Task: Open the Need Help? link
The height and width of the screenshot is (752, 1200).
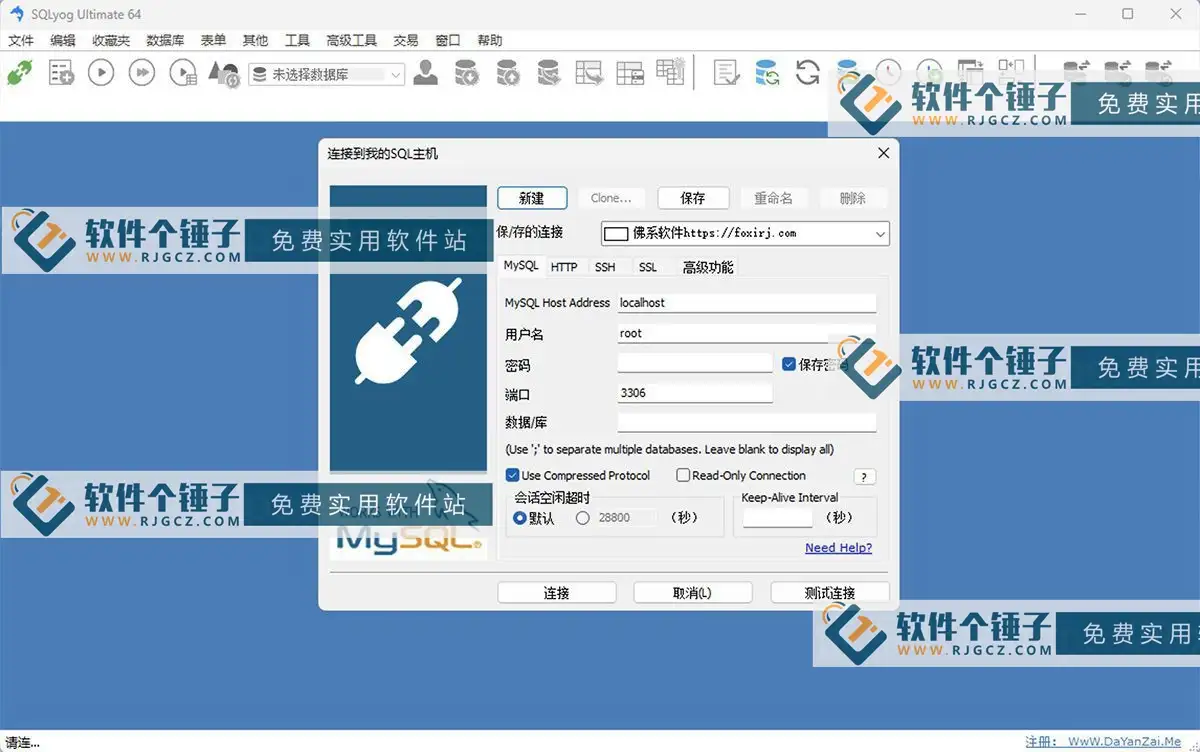Action: pyautogui.click(x=838, y=548)
